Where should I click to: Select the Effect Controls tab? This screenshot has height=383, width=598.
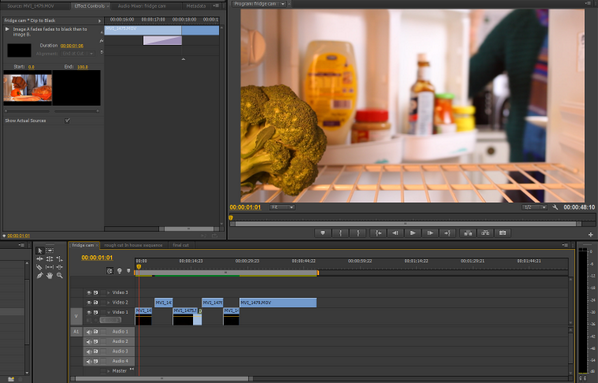point(91,6)
